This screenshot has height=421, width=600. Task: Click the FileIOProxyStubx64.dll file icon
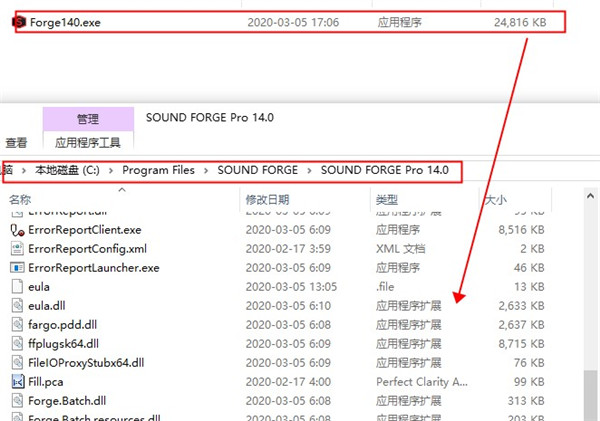click(17, 362)
